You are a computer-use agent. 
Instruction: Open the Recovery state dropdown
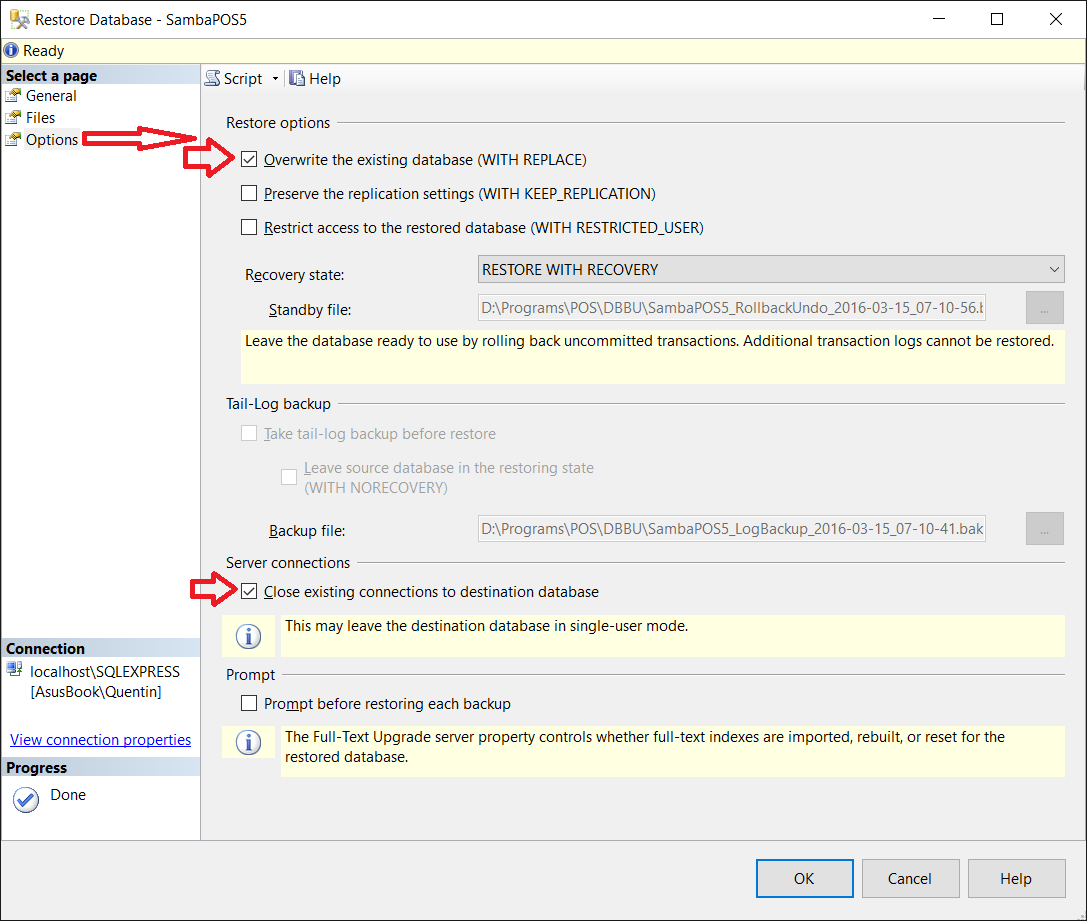771,269
